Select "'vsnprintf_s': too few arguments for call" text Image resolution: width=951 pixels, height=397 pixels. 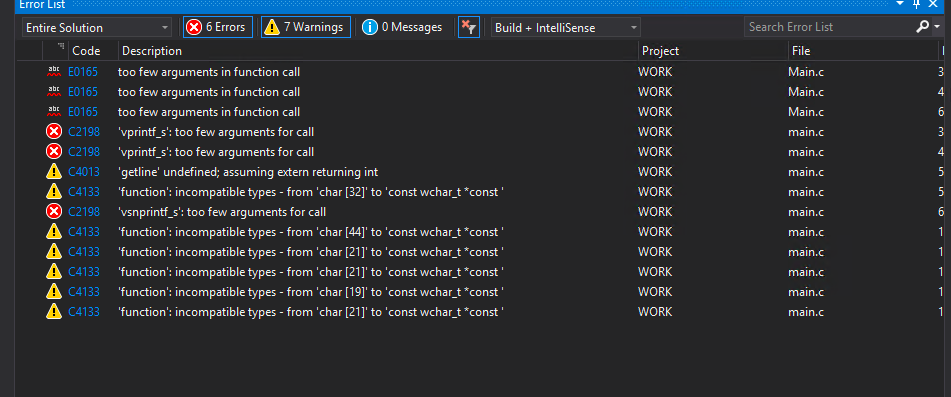pyautogui.click(x=222, y=212)
